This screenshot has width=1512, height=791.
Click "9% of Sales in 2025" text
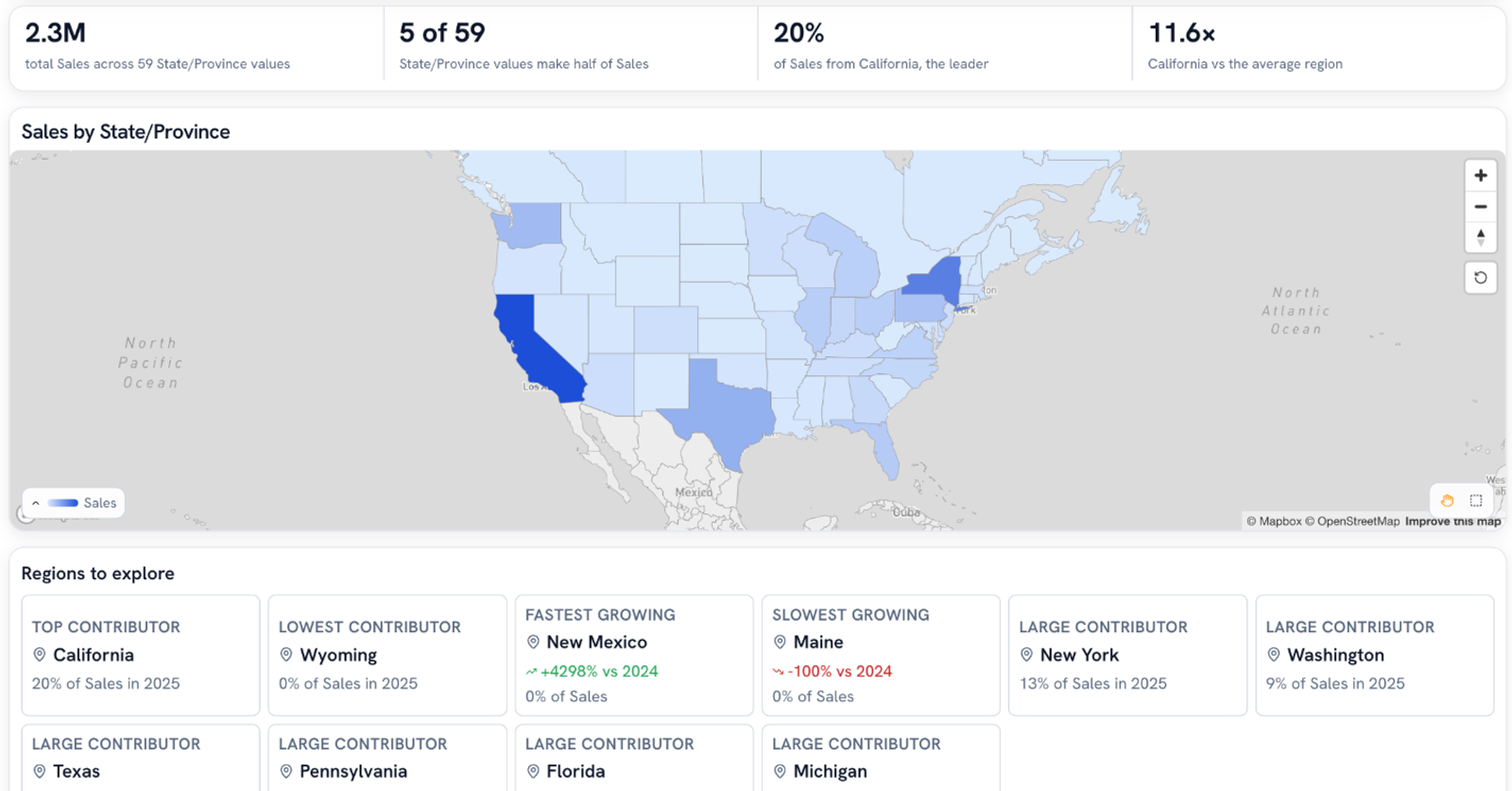1335,683
